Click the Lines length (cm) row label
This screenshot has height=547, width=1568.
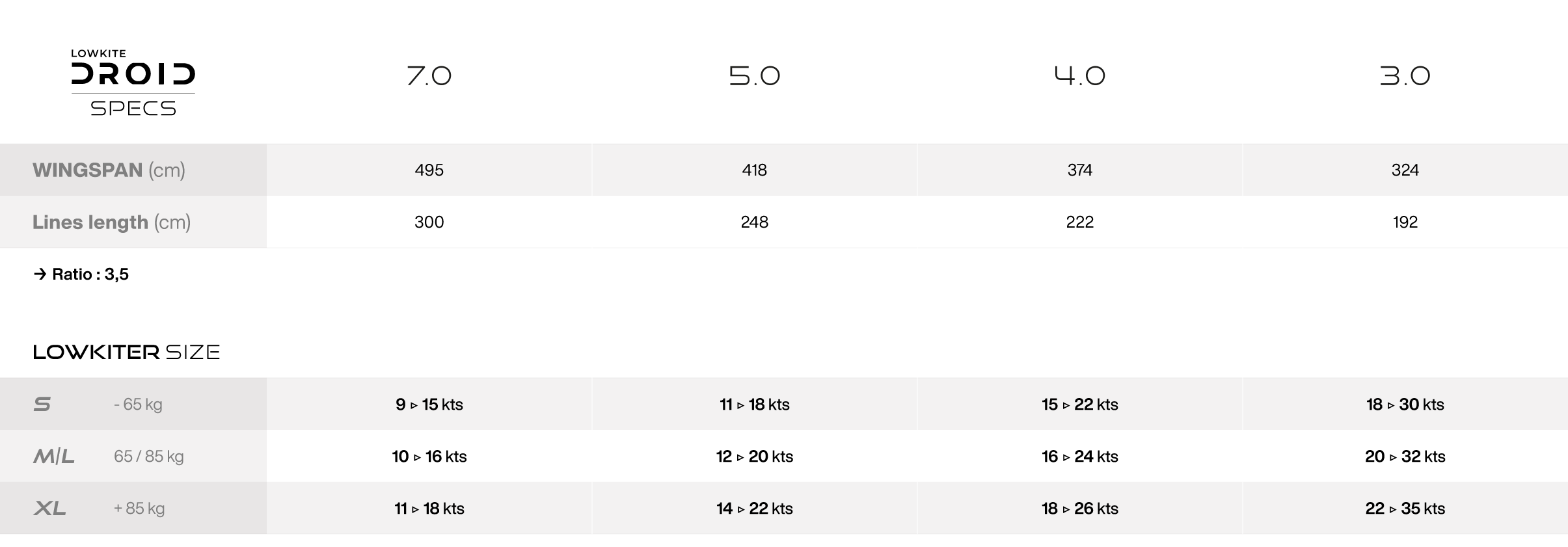(x=112, y=222)
